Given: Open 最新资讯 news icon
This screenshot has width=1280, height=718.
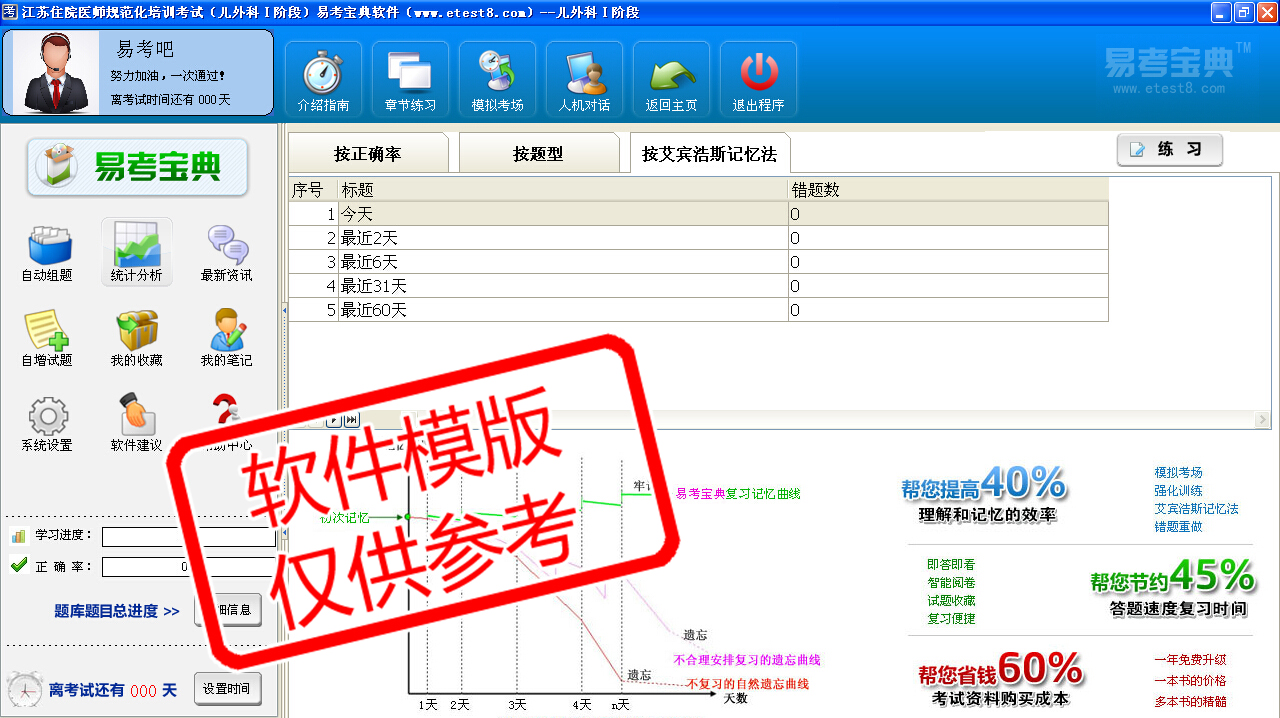Looking at the screenshot, I should click(226, 252).
